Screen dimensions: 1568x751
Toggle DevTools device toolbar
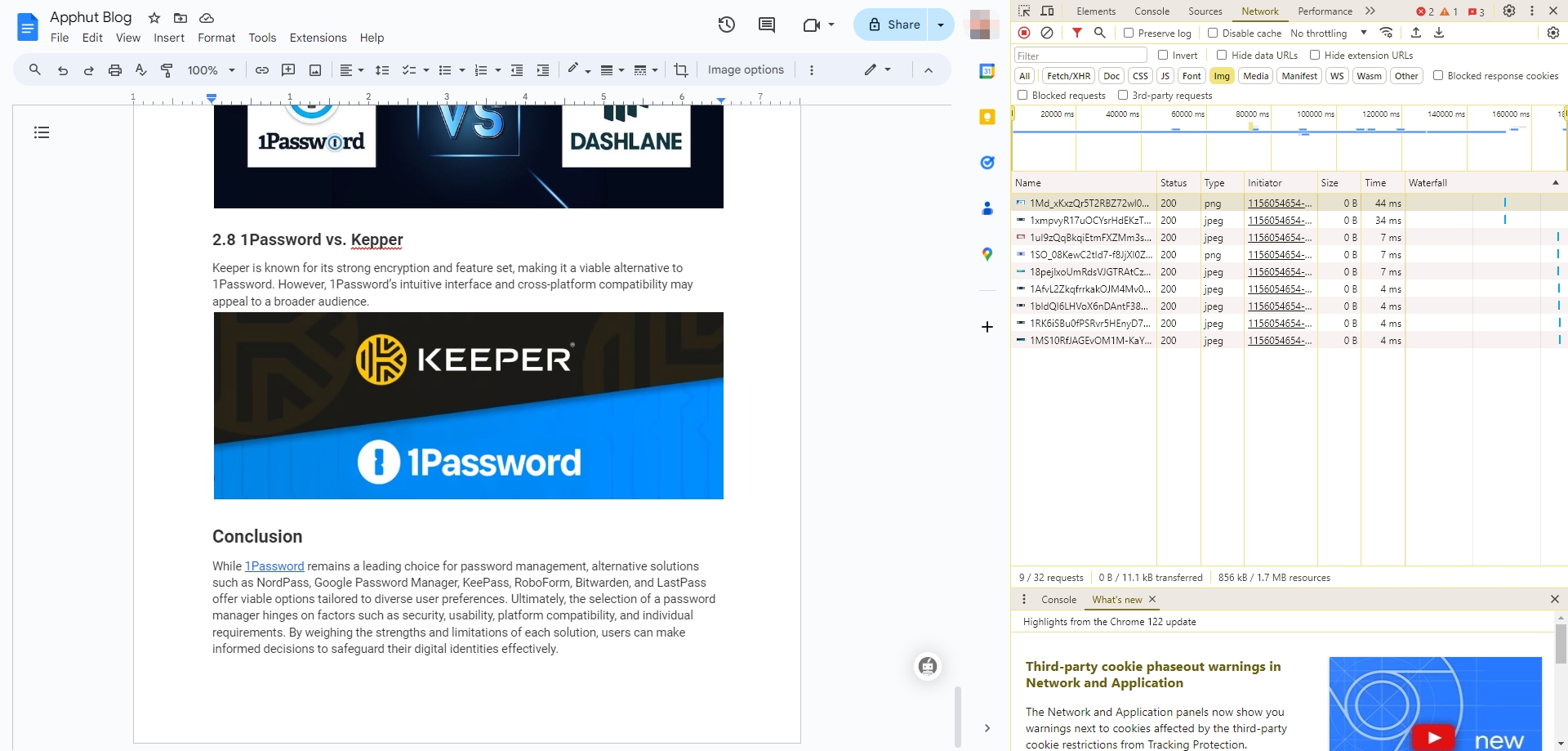(x=1047, y=11)
